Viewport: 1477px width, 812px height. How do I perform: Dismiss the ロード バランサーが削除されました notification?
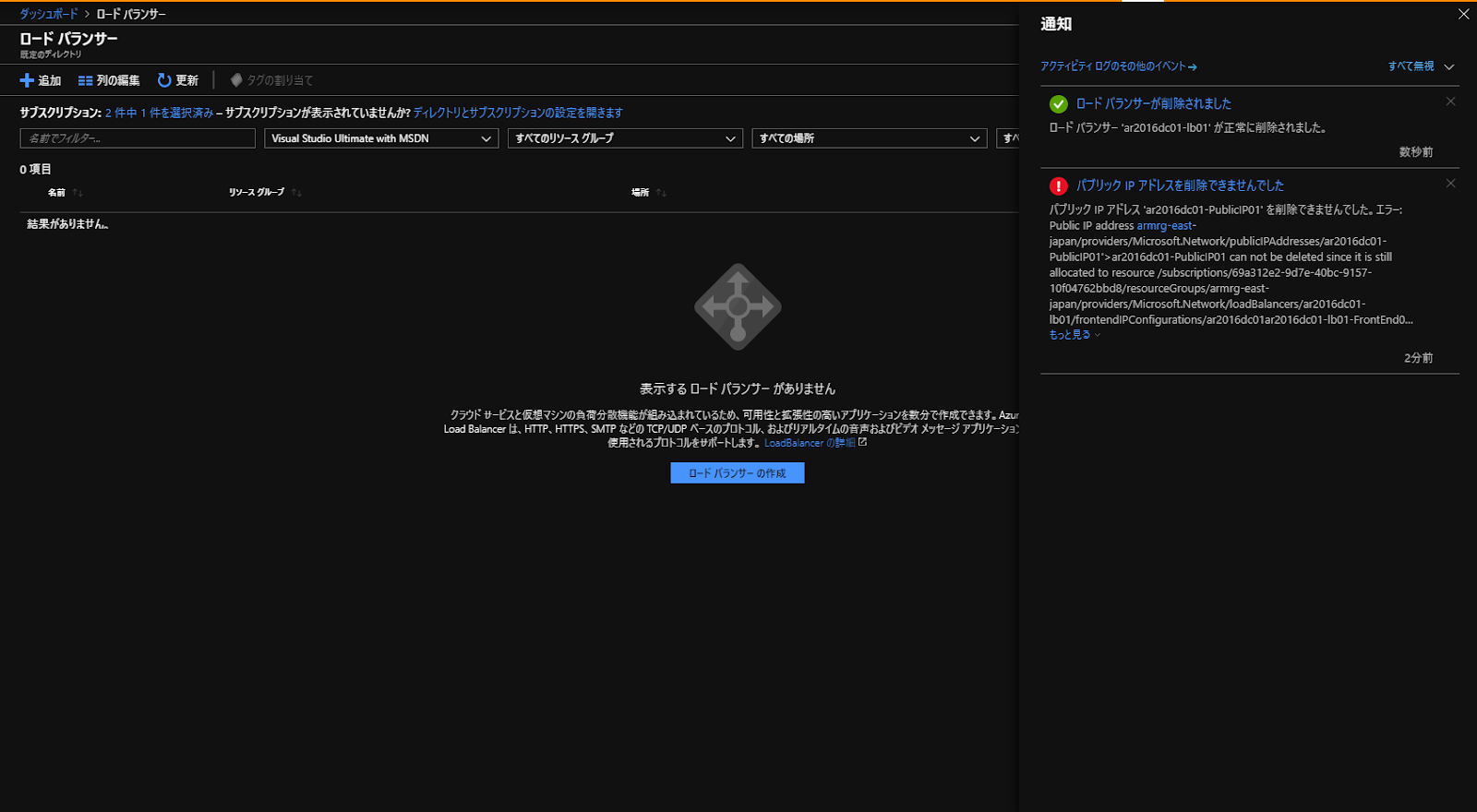pyautogui.click(x=1450, y=101)
